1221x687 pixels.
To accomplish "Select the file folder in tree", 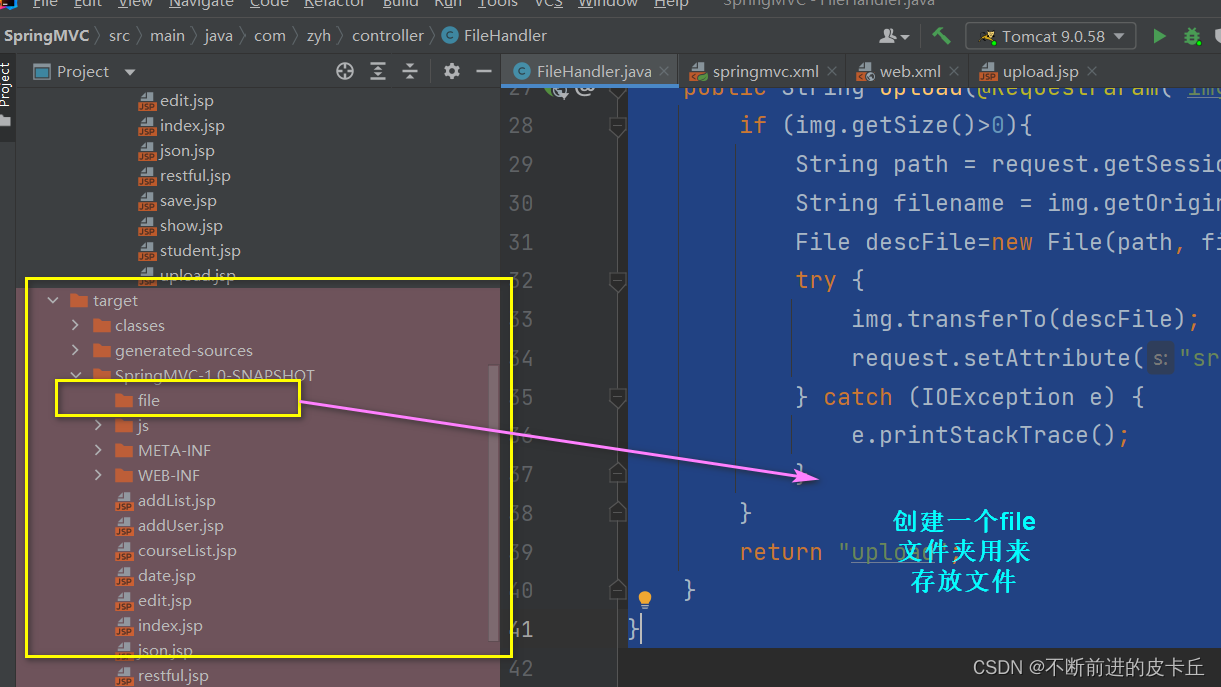I will 149,400.
